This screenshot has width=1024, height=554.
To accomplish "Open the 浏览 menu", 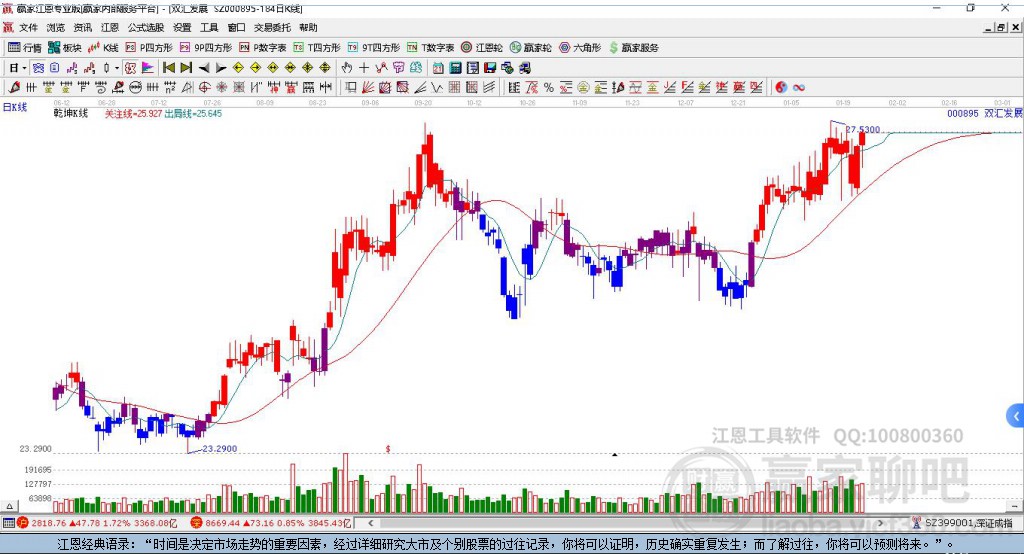I will click(56, 27).
